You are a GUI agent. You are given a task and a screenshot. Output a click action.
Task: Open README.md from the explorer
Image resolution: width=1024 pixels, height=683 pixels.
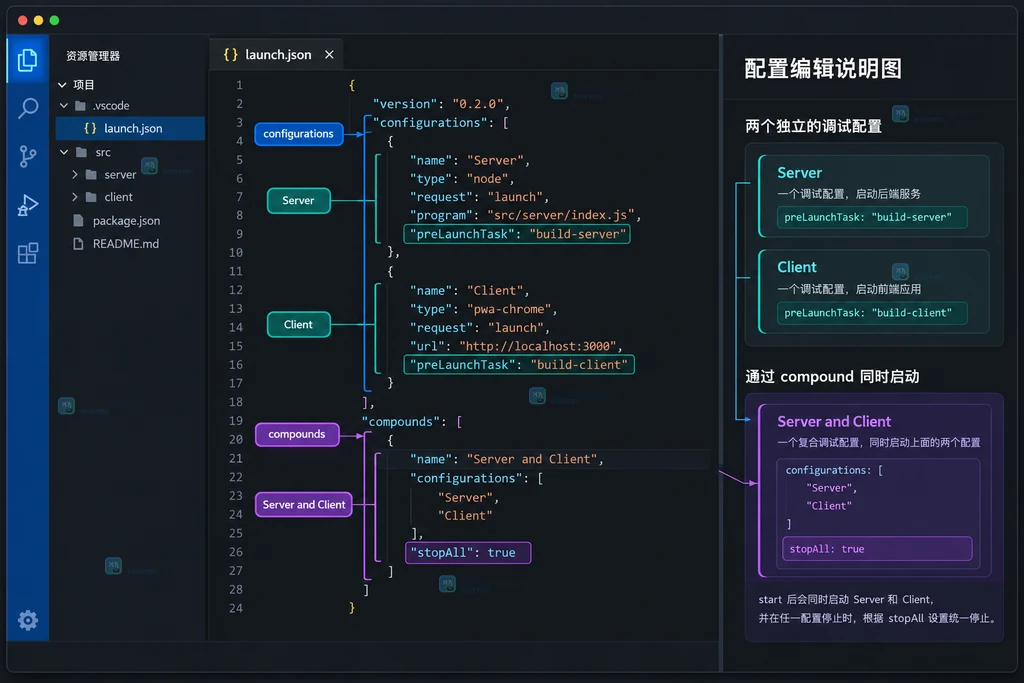click(125, 244)
